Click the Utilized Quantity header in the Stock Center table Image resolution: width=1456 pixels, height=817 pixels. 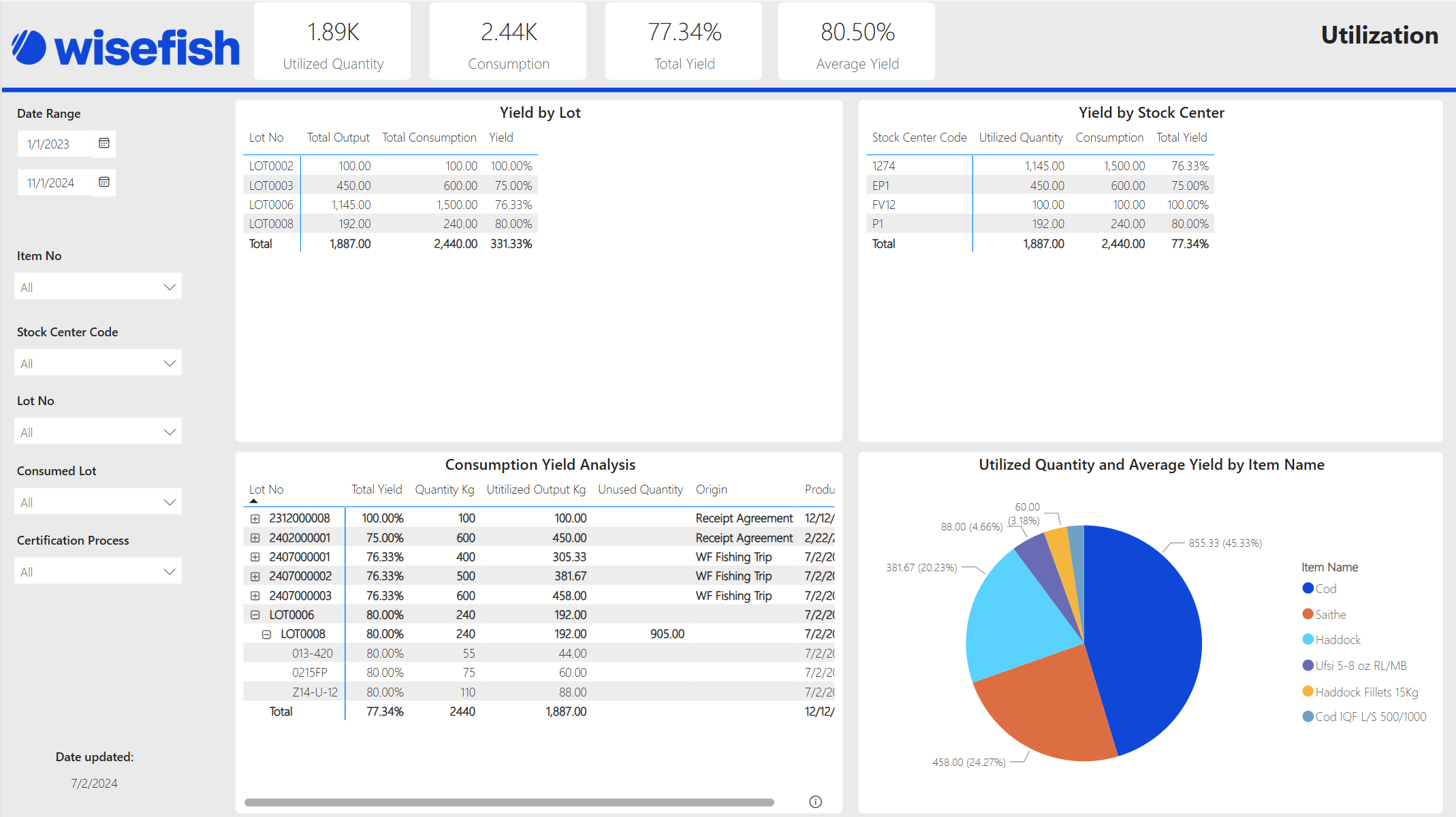1020,138
